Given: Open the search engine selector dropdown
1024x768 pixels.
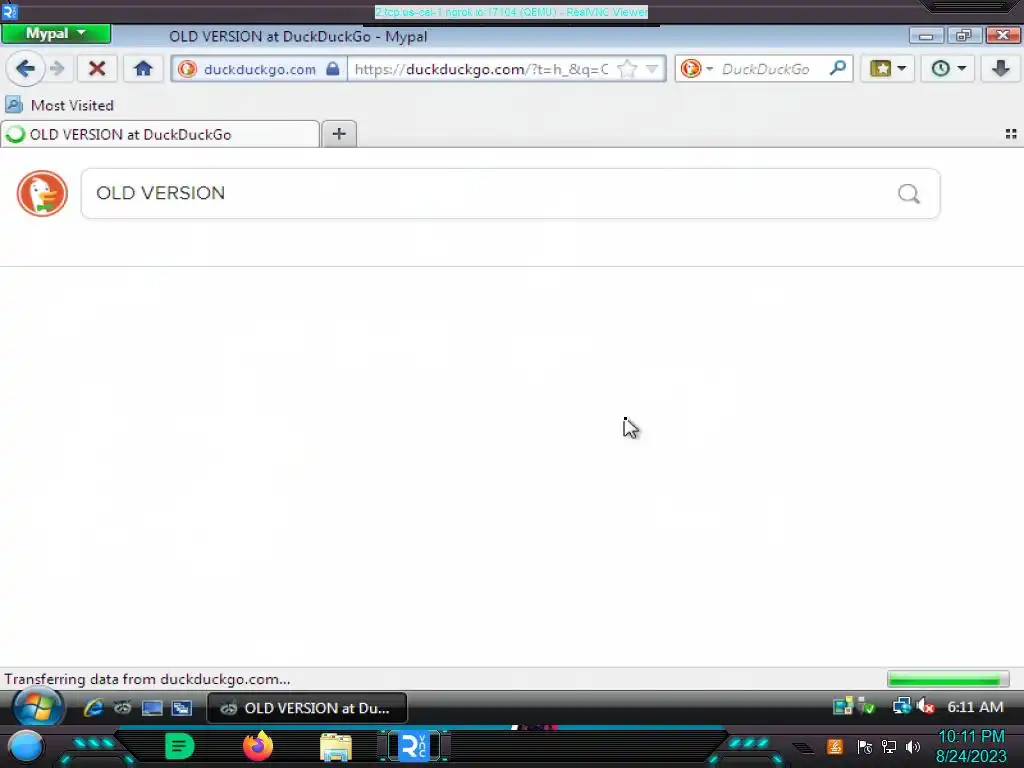Looking at the screenshot, I should (x=696, y=69).
